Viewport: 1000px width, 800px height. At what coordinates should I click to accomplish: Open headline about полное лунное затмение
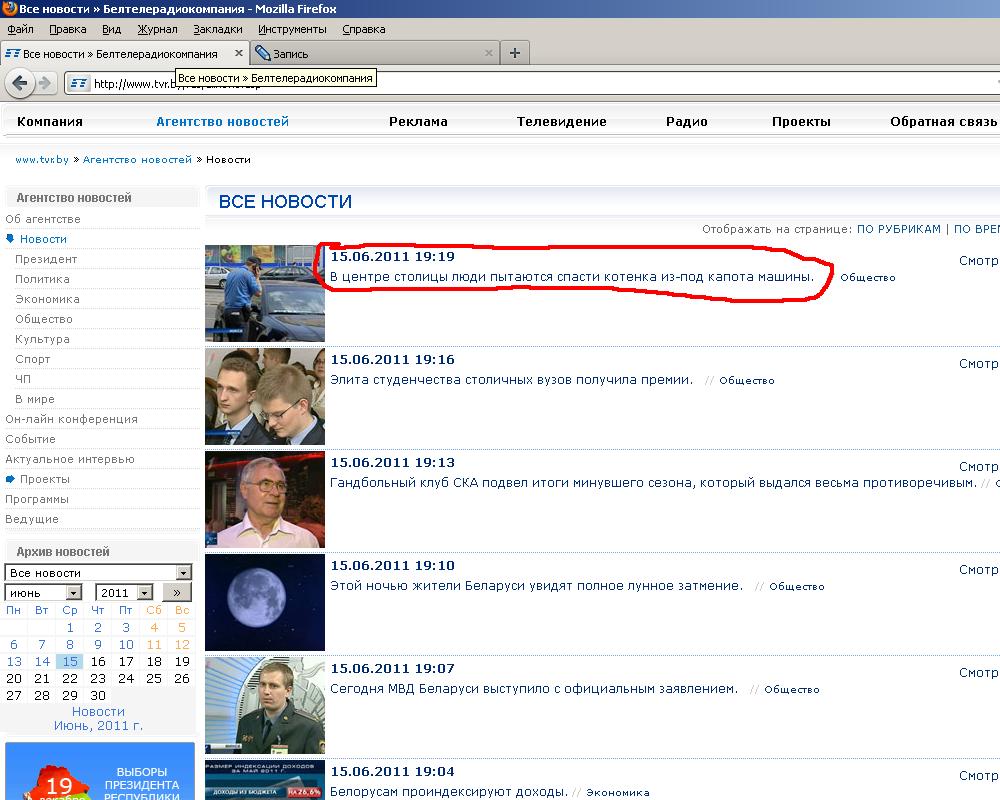coord(536,586)
